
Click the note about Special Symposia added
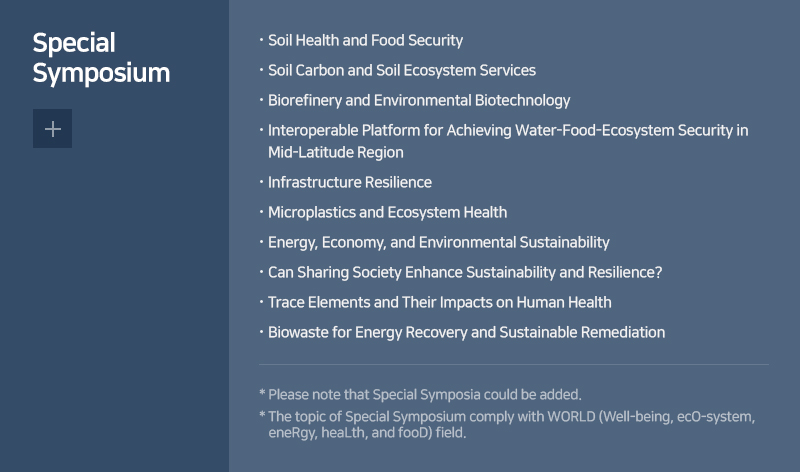420,394
